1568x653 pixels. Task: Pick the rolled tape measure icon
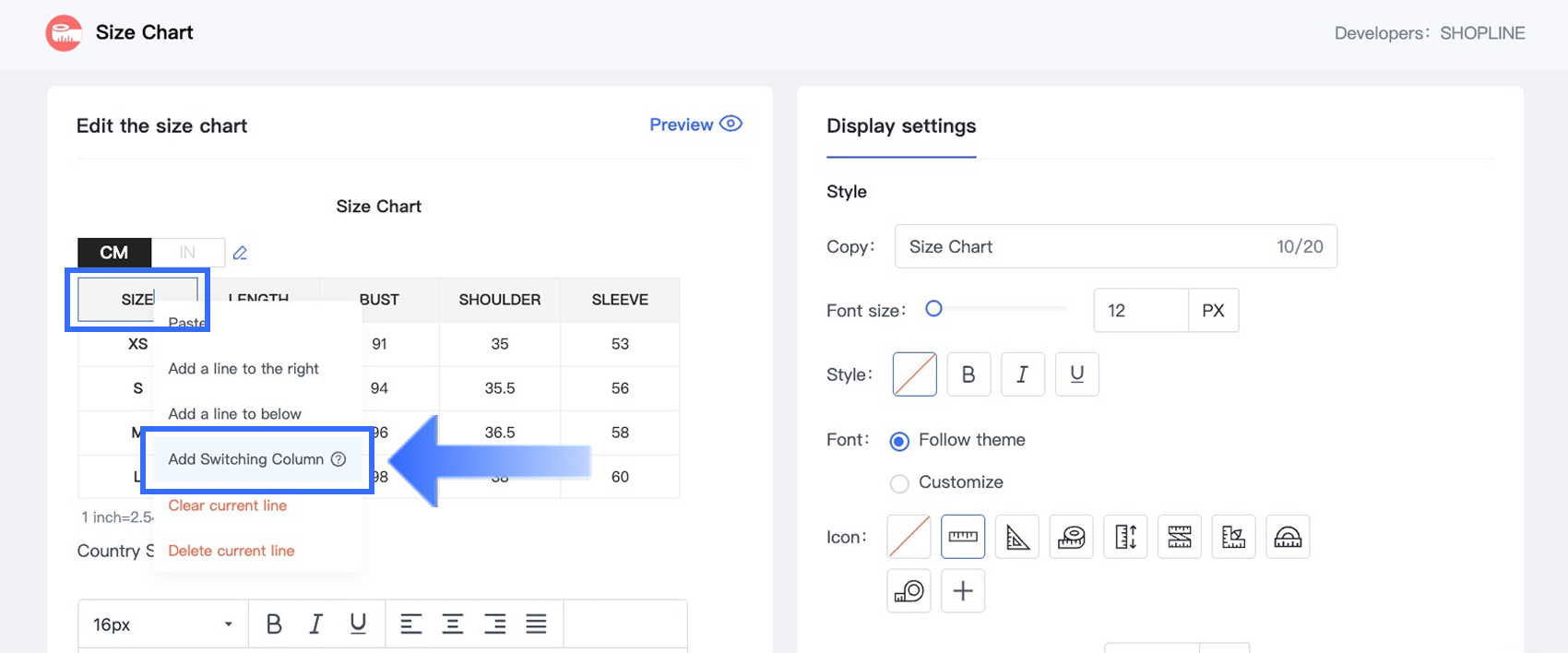coord(1071,537)
